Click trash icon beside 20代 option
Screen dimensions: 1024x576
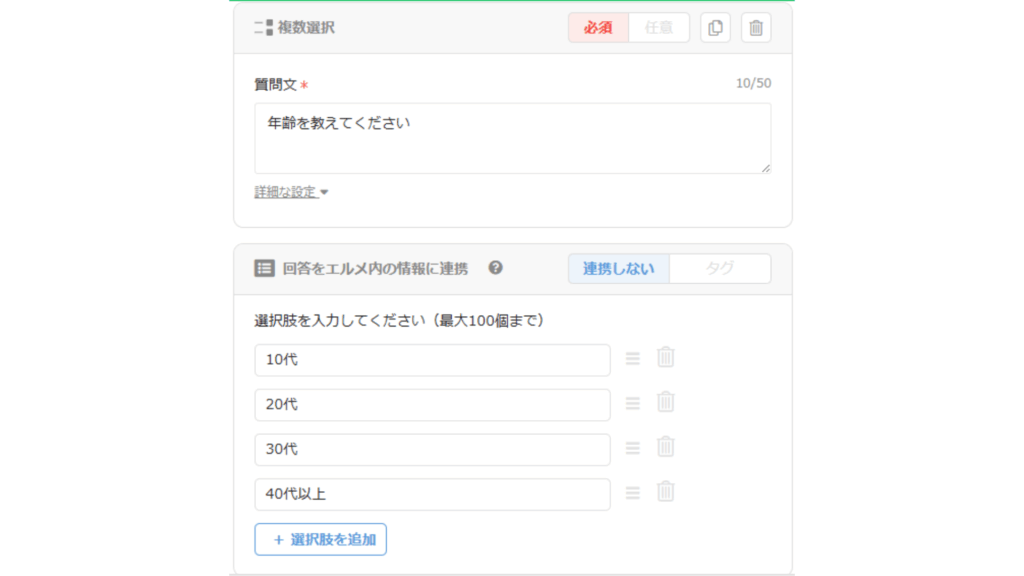point(665,402)
